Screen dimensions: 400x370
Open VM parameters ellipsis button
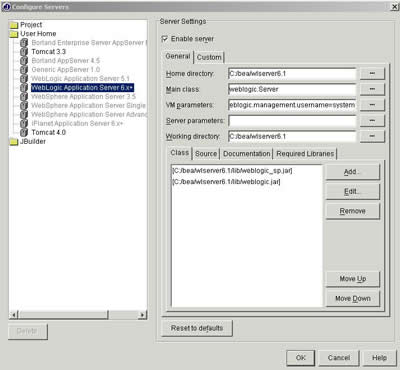click(x=372, y=105)
